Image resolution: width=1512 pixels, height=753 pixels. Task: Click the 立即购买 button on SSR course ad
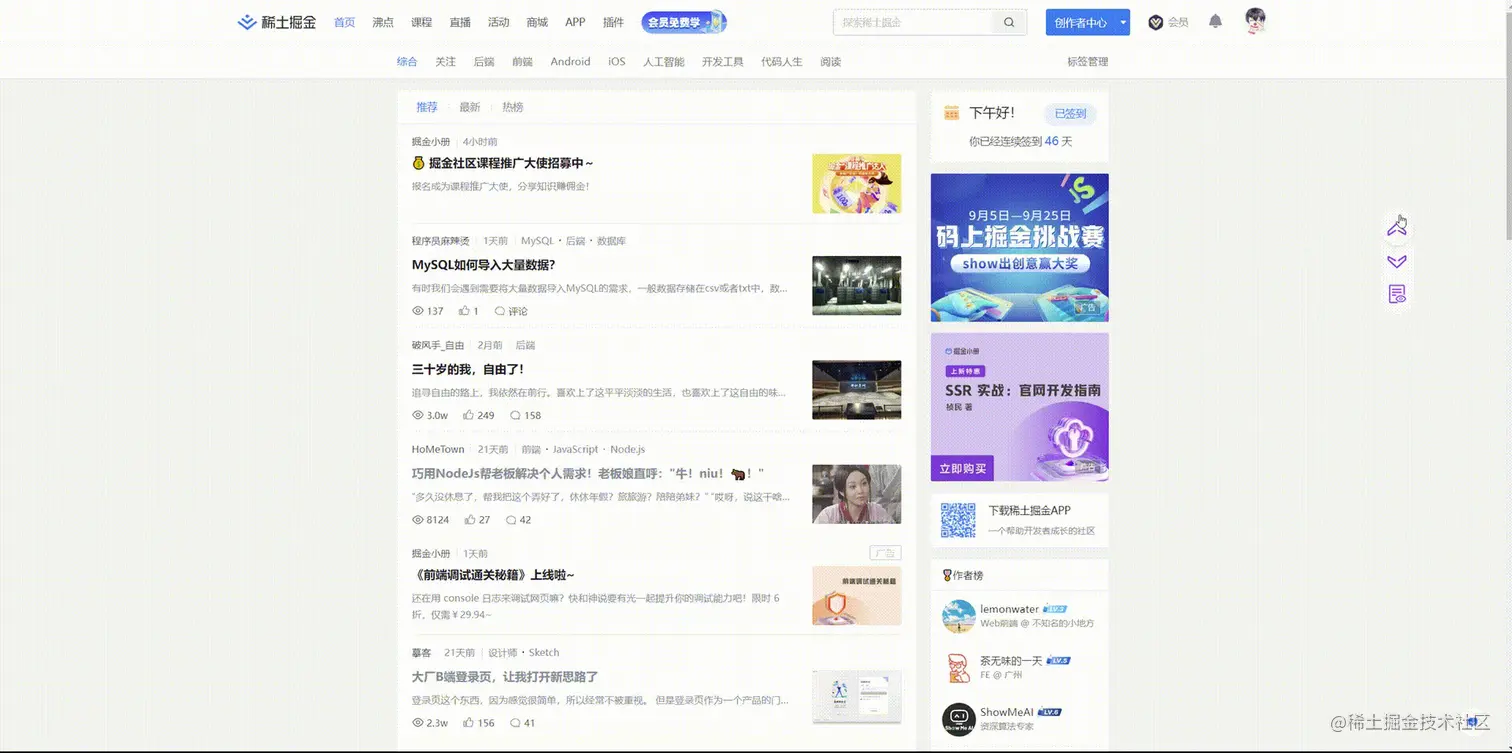[962, 468]
